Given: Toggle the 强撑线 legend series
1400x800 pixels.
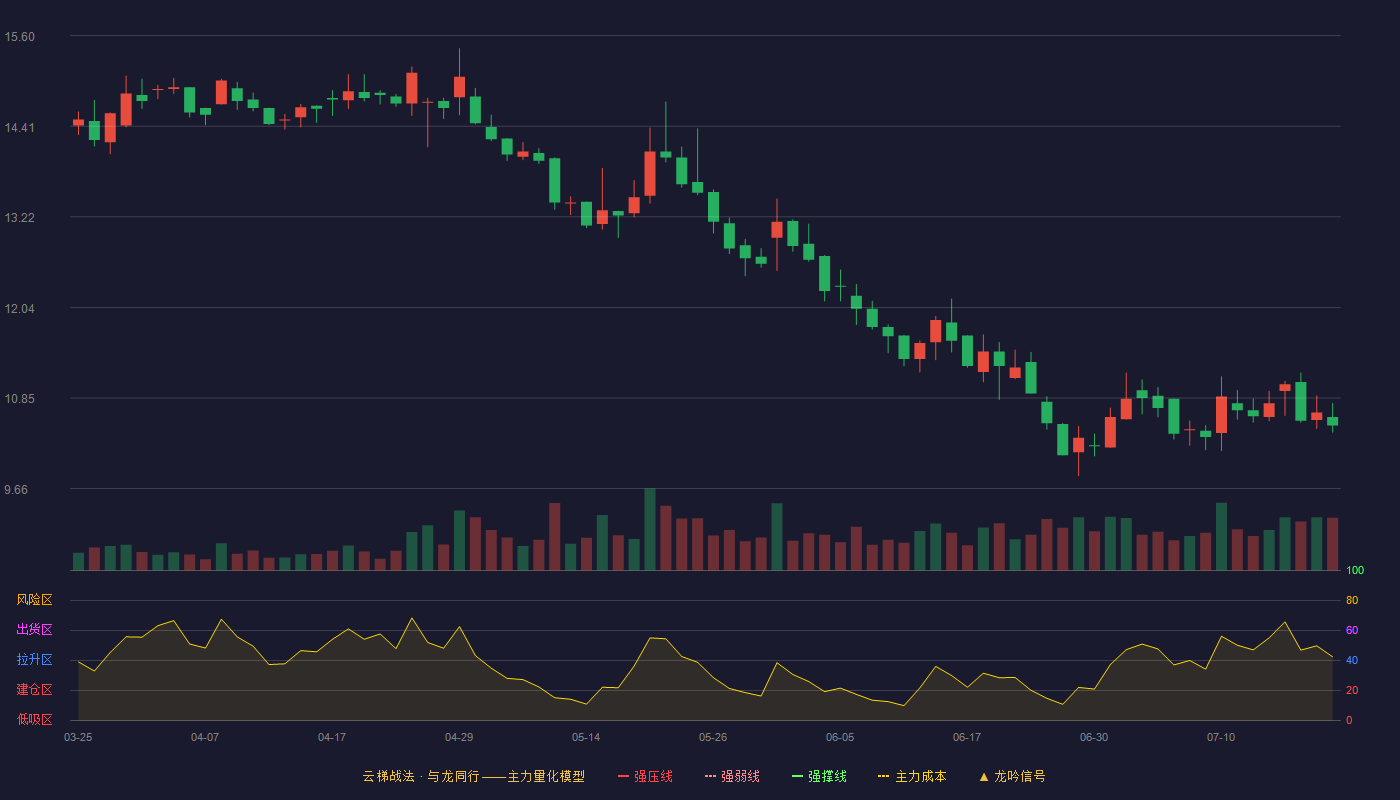Looking at the screenshot, I should [x=819, y=776].
